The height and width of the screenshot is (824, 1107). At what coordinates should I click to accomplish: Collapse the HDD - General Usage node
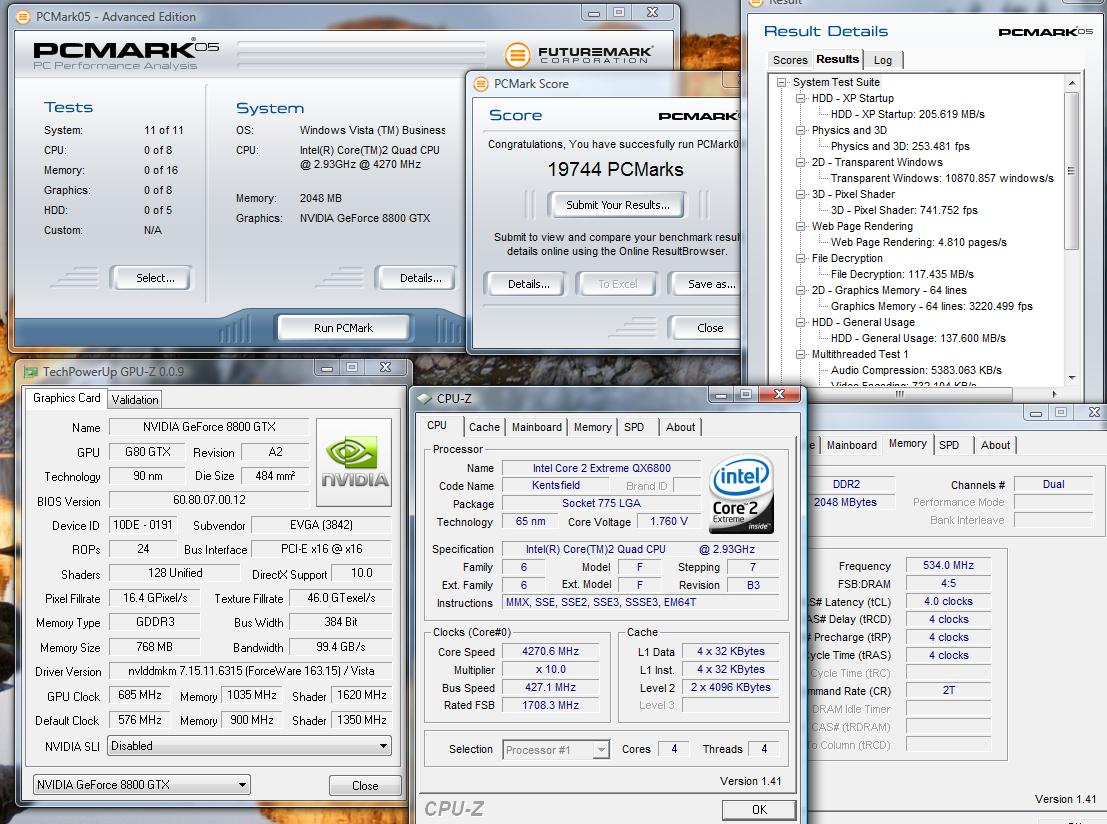click(x=801, y=322)
